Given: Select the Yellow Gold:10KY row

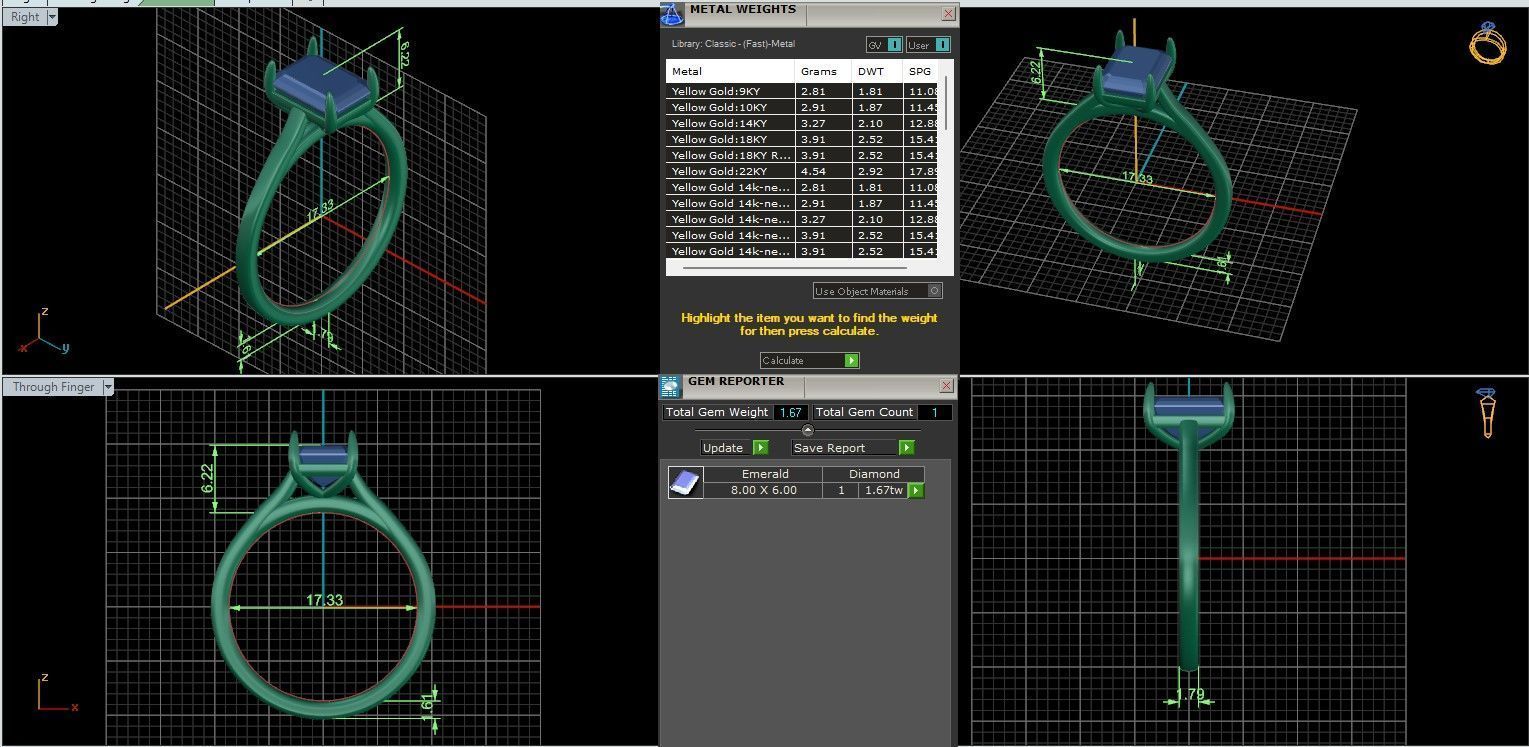Looking at the screenshot, I should coord(804,107).
